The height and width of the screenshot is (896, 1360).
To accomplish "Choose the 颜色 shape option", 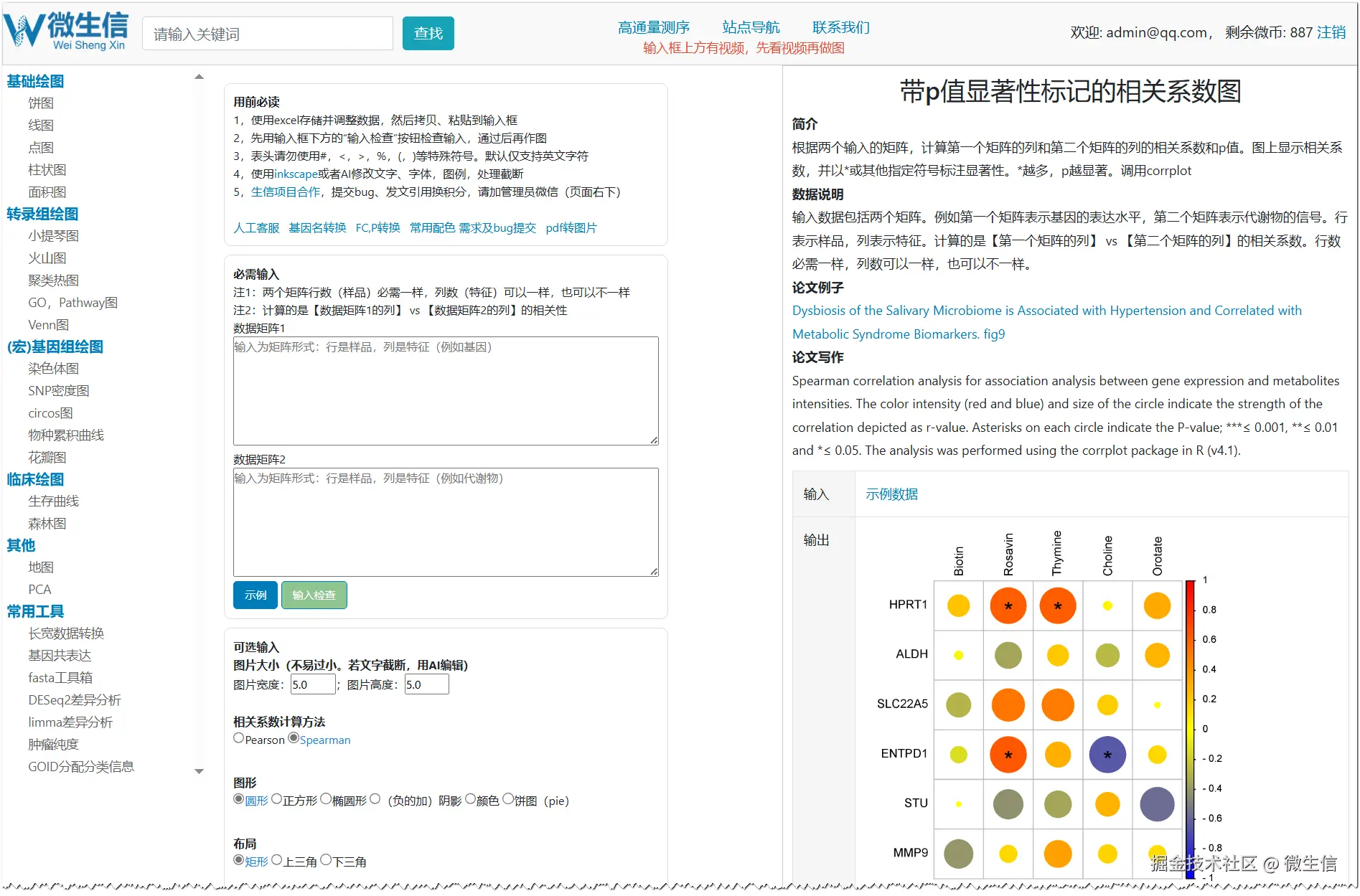I will coord(470,799).
